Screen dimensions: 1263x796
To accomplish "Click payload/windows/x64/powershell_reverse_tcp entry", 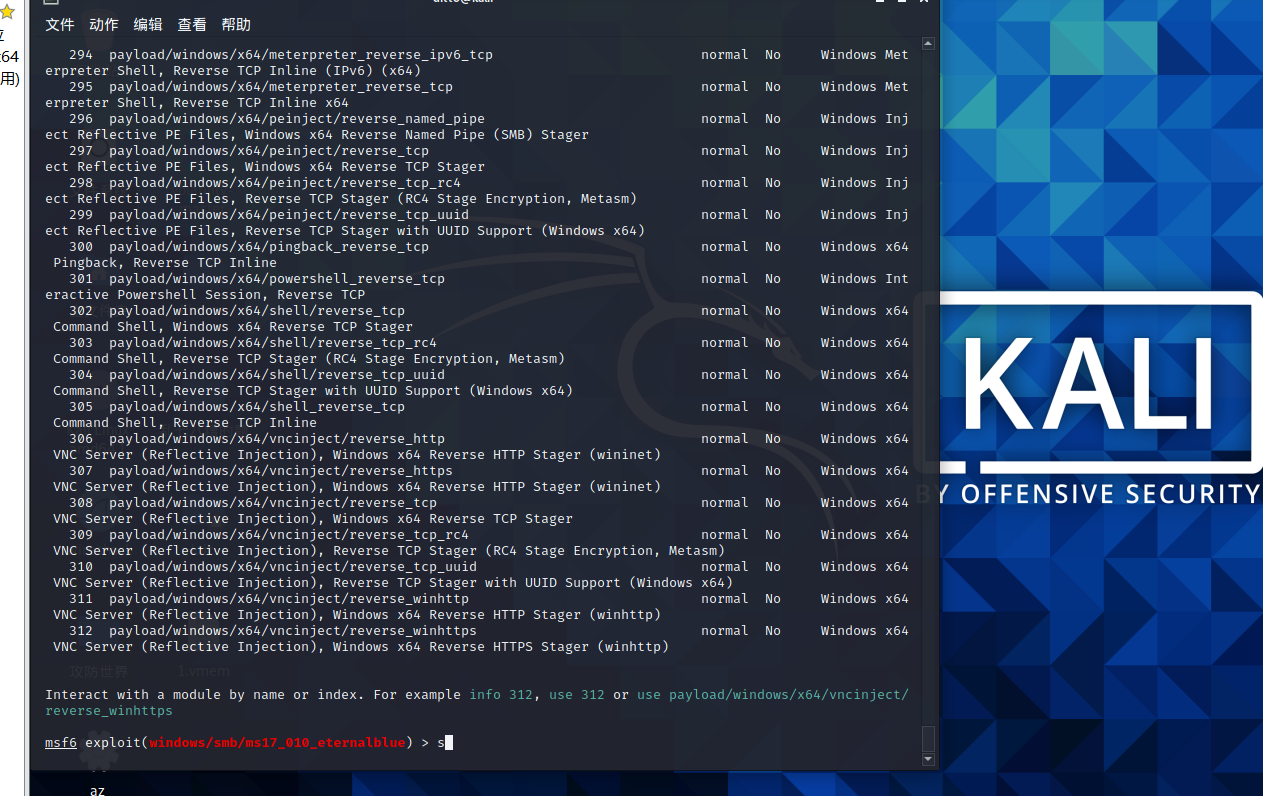I will coord(277,279).
